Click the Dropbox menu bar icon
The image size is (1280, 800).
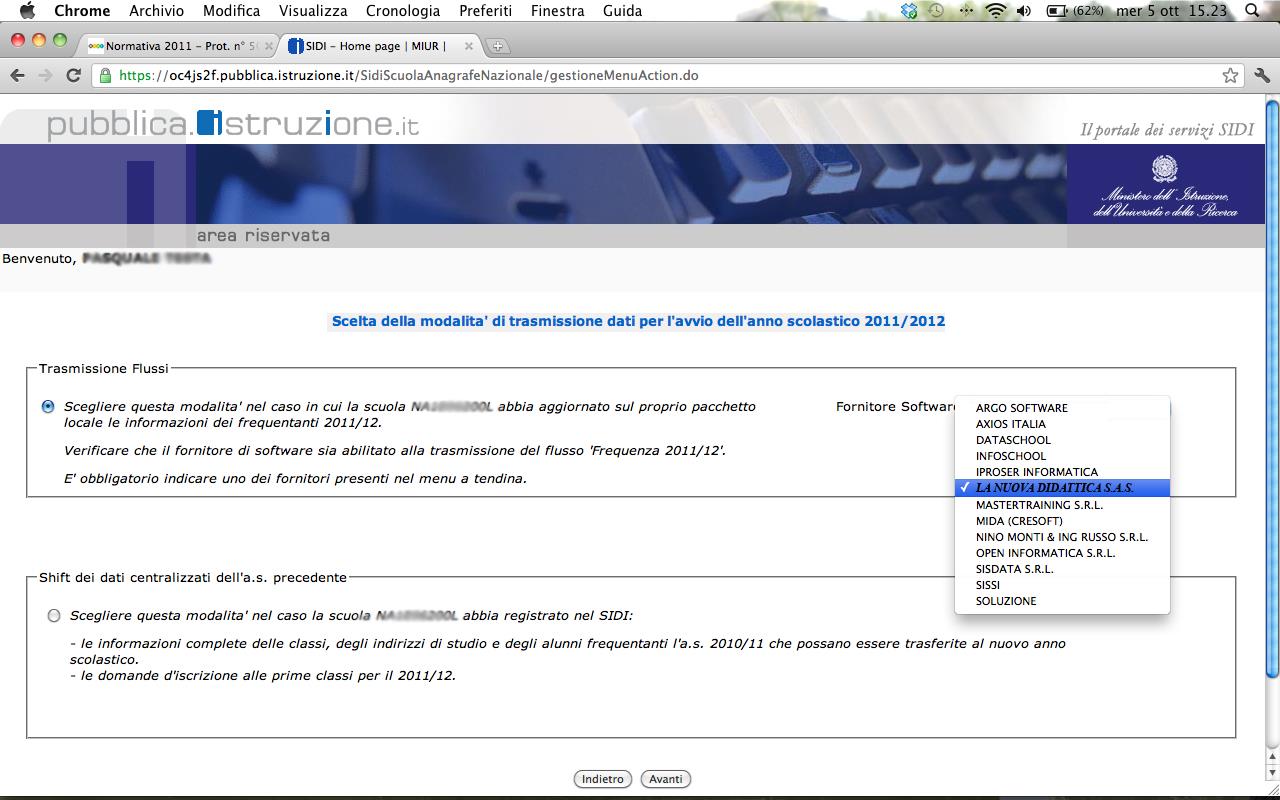pyautogui.click(x=909, y=11)
